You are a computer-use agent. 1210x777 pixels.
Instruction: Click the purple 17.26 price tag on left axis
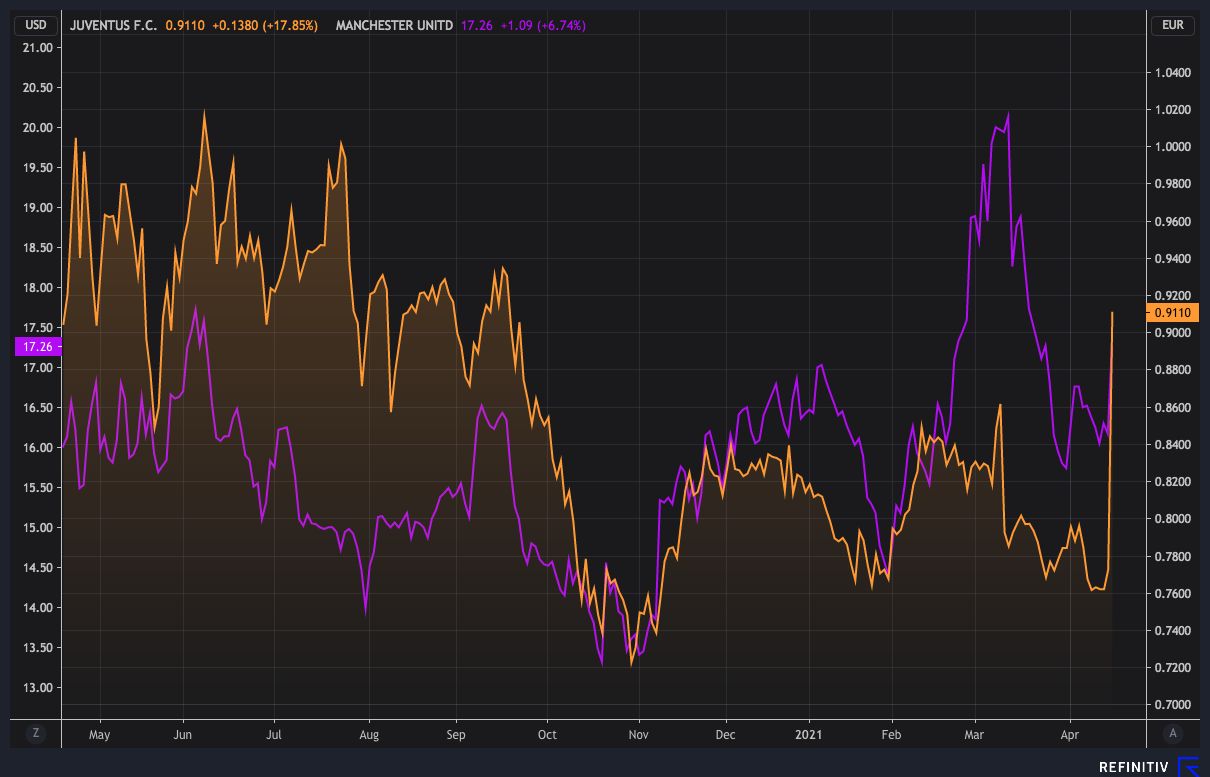[36, 347]
